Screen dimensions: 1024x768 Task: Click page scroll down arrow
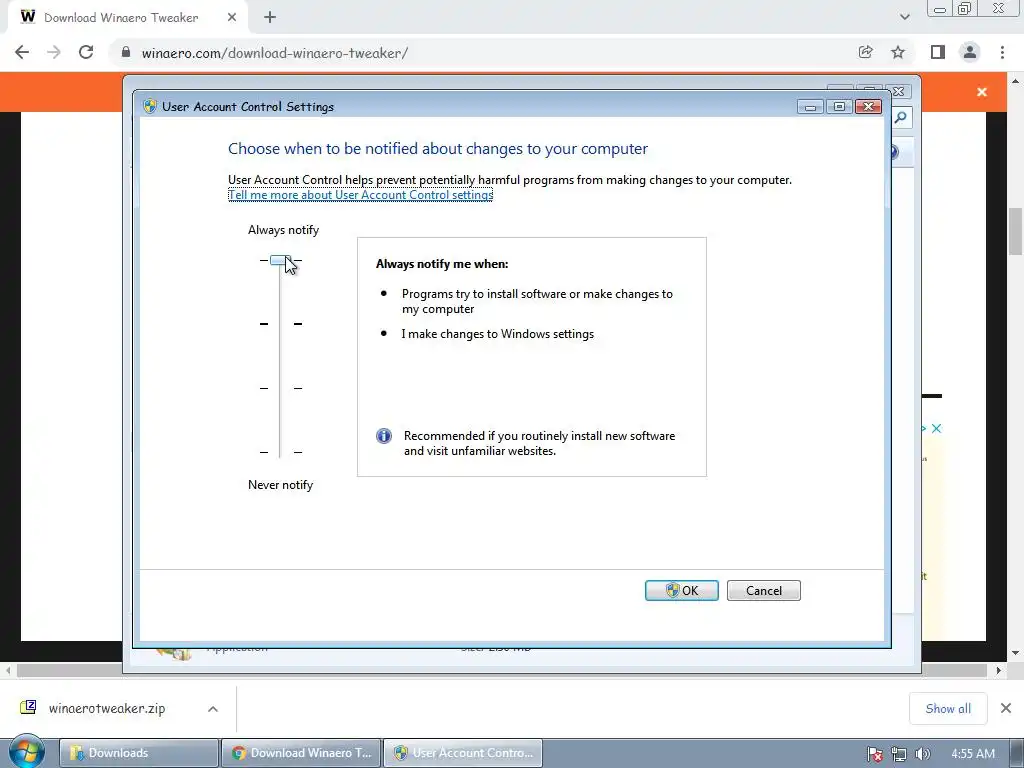(1015, 652)
